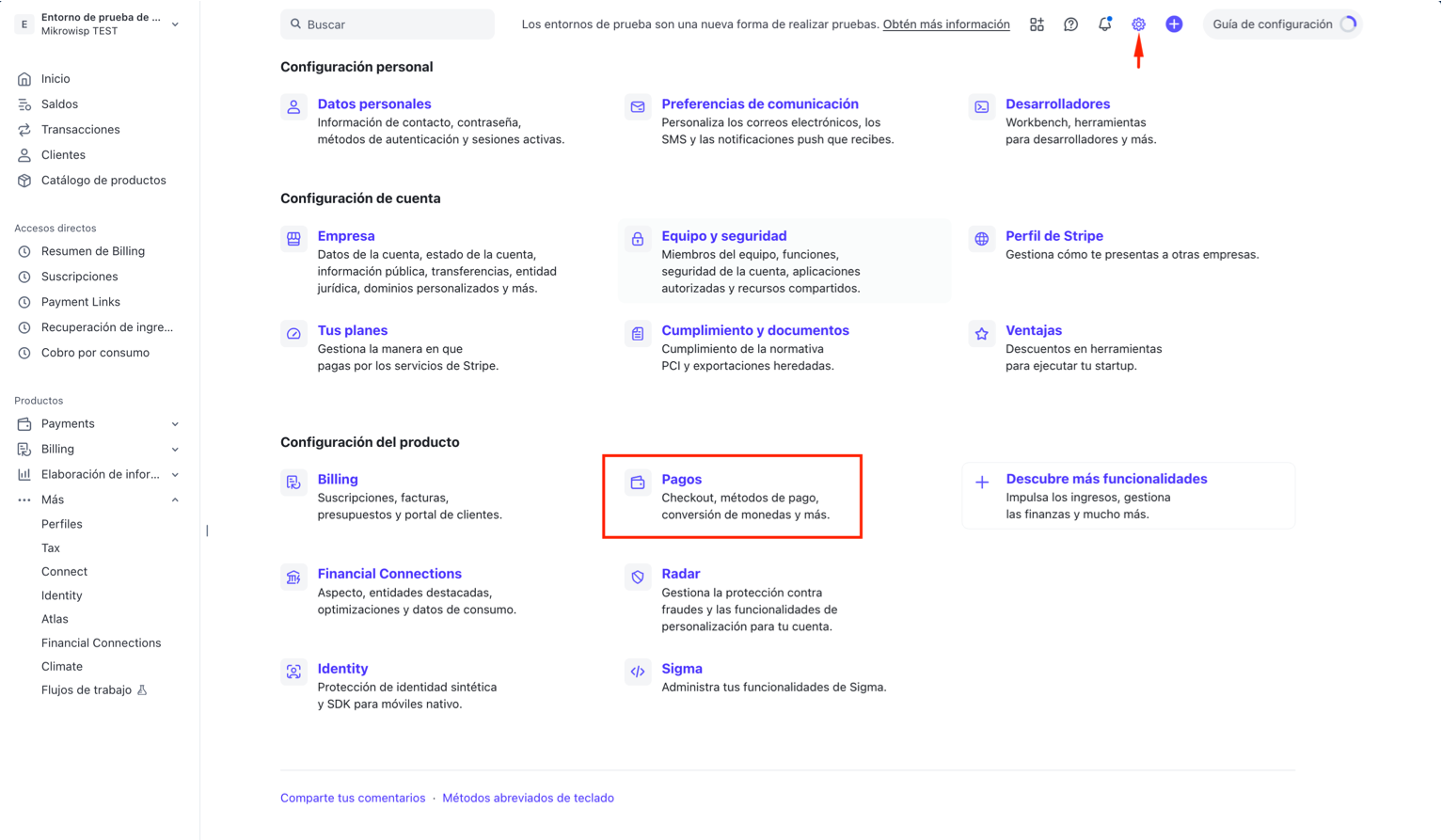Click the Datos personales person icon
Viewport: 1442px width, 840px height.
[293, 107]
